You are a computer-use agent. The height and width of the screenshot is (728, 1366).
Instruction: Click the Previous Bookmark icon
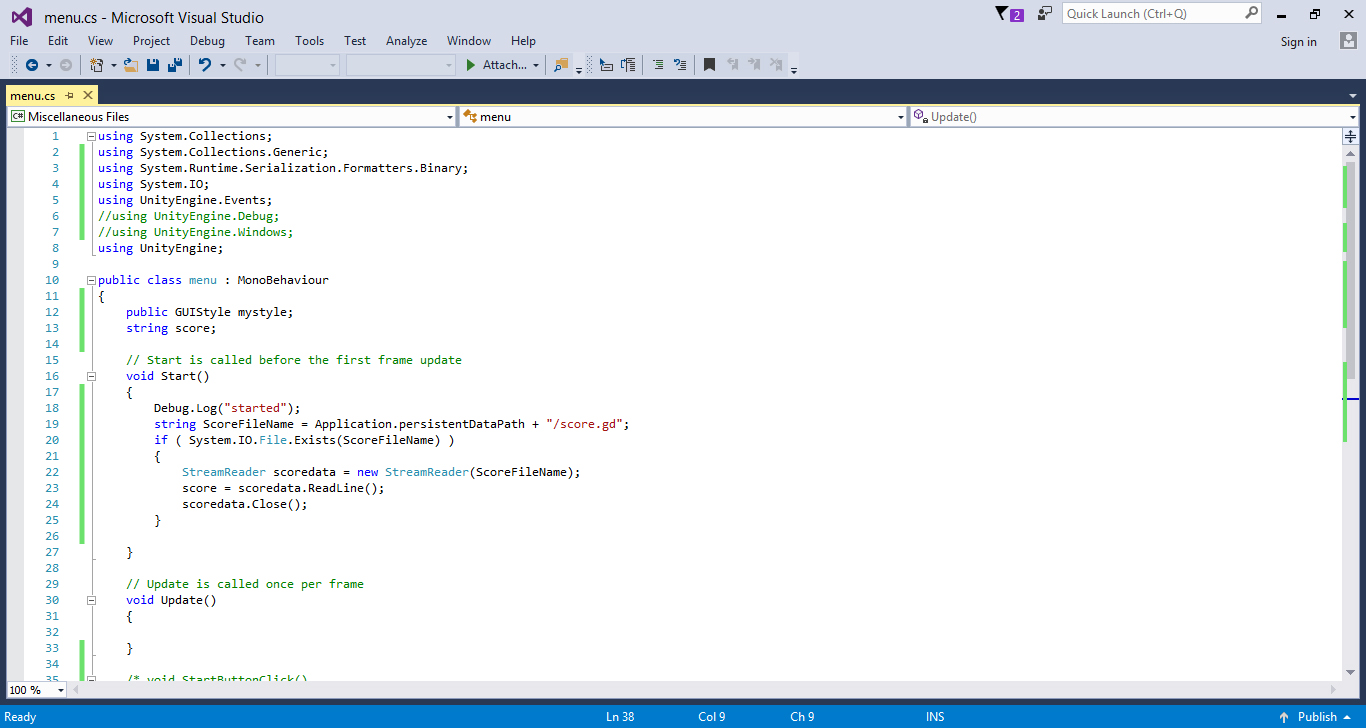click(x=732, y=65)
